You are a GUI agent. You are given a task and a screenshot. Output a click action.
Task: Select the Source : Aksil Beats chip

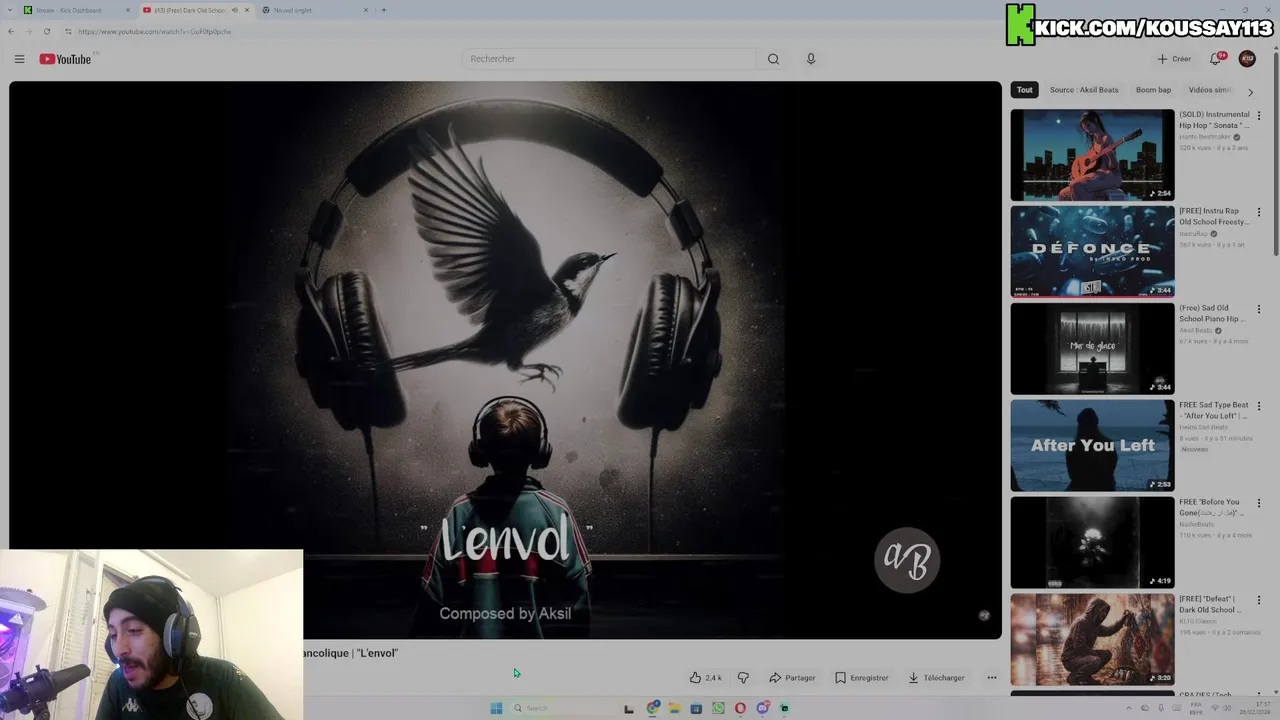(x=1084, y=90)
